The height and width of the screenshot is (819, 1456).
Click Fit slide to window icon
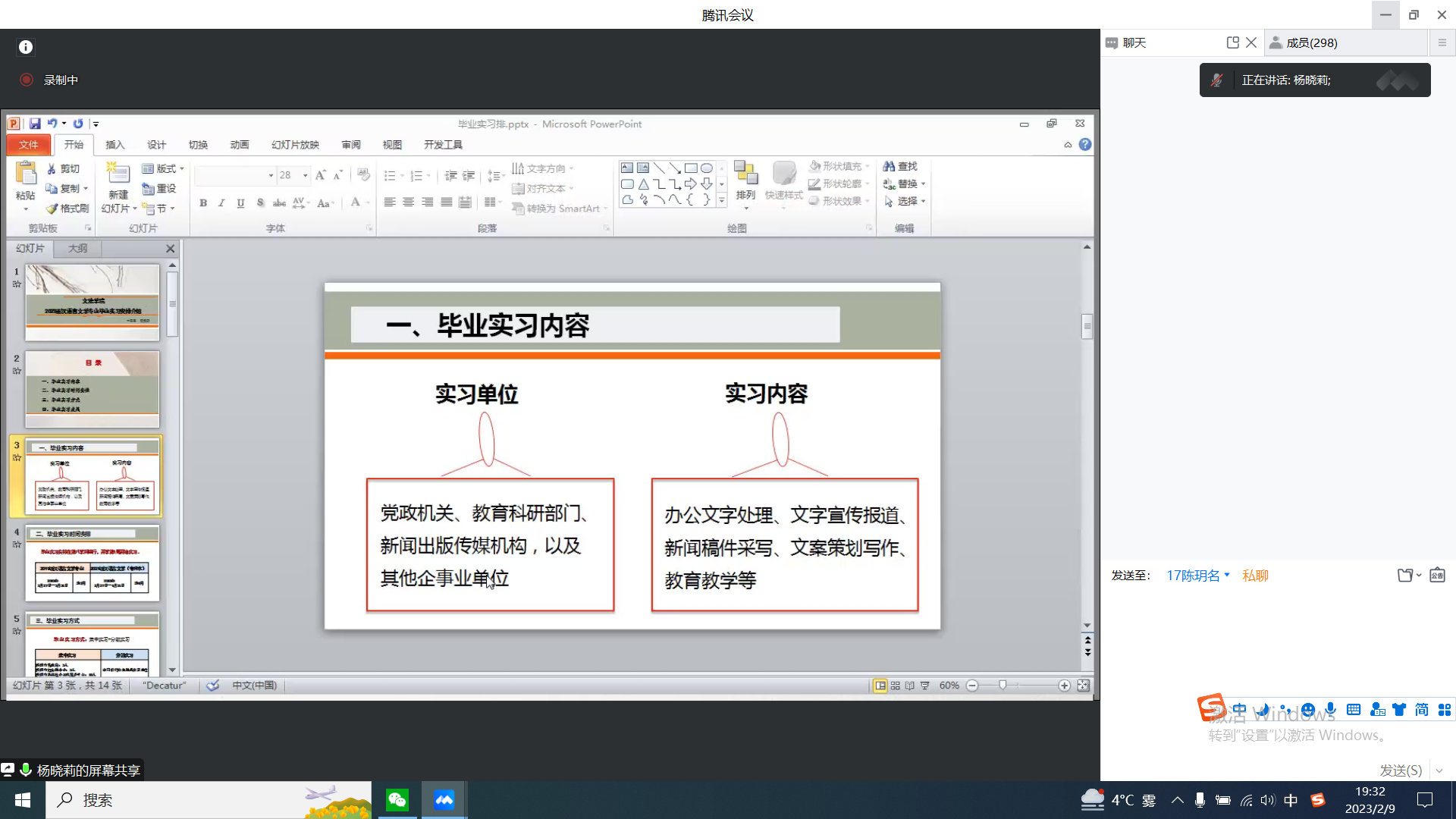click(1083, 686)
